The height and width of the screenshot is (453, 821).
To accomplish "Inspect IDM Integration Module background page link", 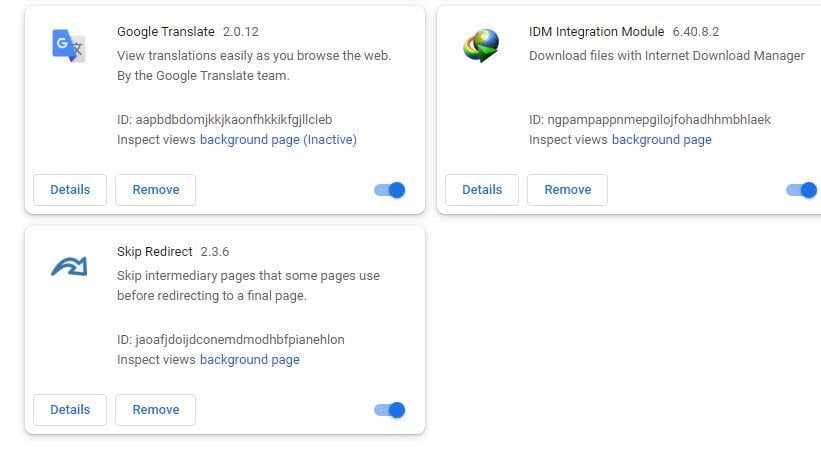I will click(662, 140).
